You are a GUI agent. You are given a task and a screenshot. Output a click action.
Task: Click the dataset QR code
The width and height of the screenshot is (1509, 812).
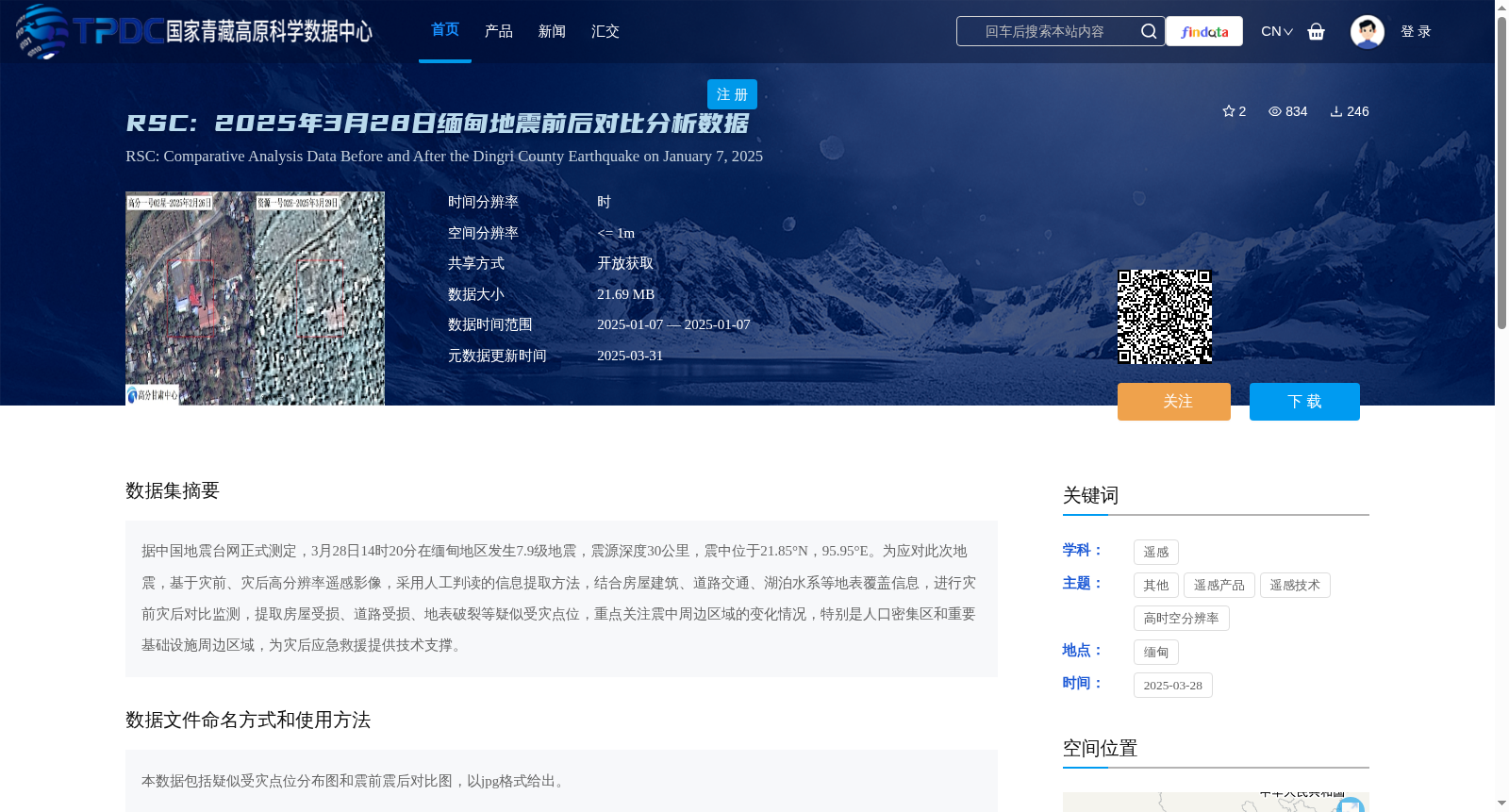(1165, 317)
